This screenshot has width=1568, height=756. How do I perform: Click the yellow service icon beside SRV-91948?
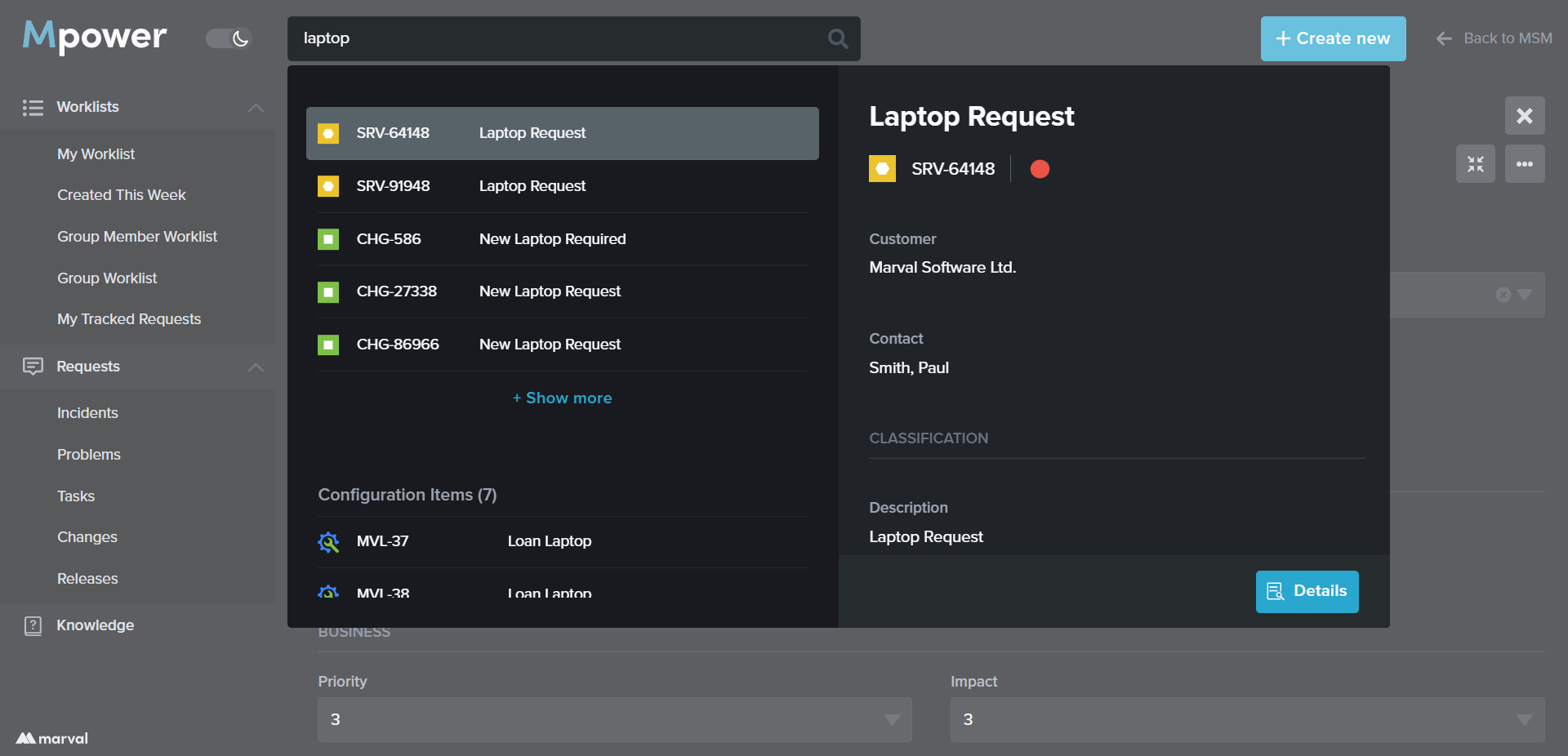point(328,186)
